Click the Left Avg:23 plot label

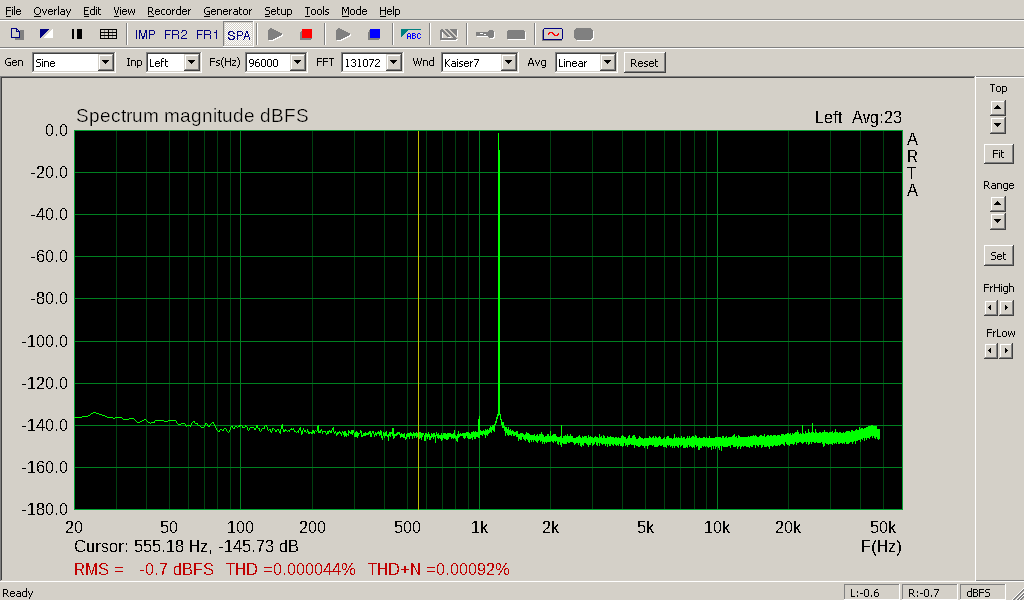click(x=858, y=118)
